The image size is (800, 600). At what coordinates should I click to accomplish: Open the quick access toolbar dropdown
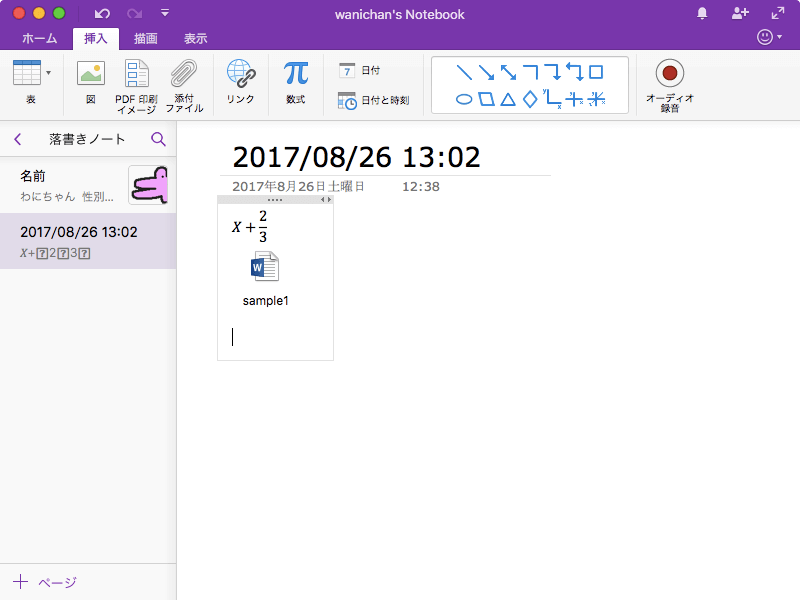pyautogui.click(x=165, y=13)
